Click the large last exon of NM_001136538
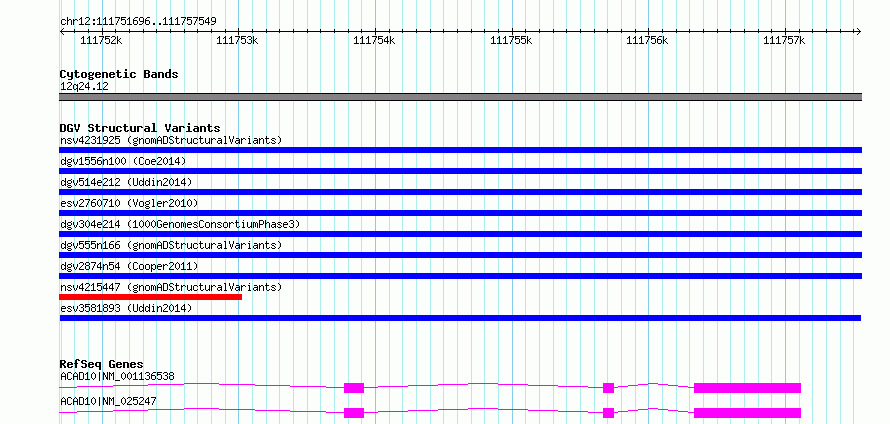Image resolution: width=890 pixels, height=424 pixels. point(748,388)
